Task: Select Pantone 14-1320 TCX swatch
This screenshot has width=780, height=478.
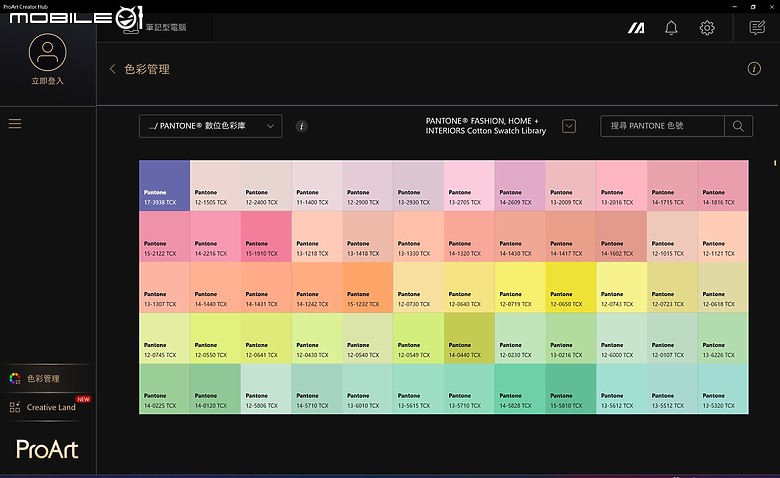Action: [x=469, y=236]
